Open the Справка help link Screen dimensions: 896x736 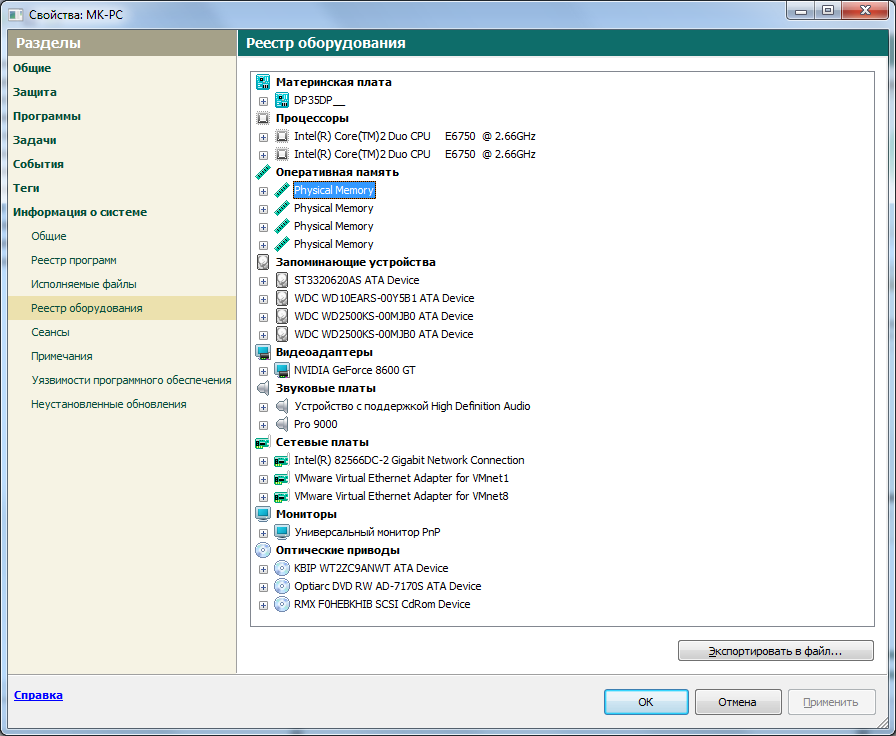(x=38, y=695)
